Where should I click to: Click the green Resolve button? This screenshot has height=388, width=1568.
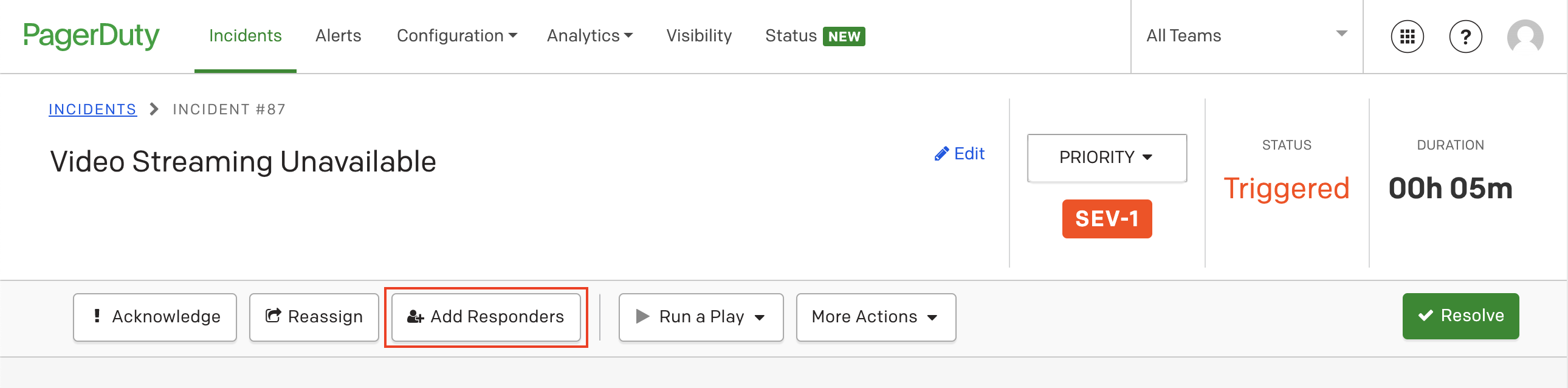(x=1460, y=316)
